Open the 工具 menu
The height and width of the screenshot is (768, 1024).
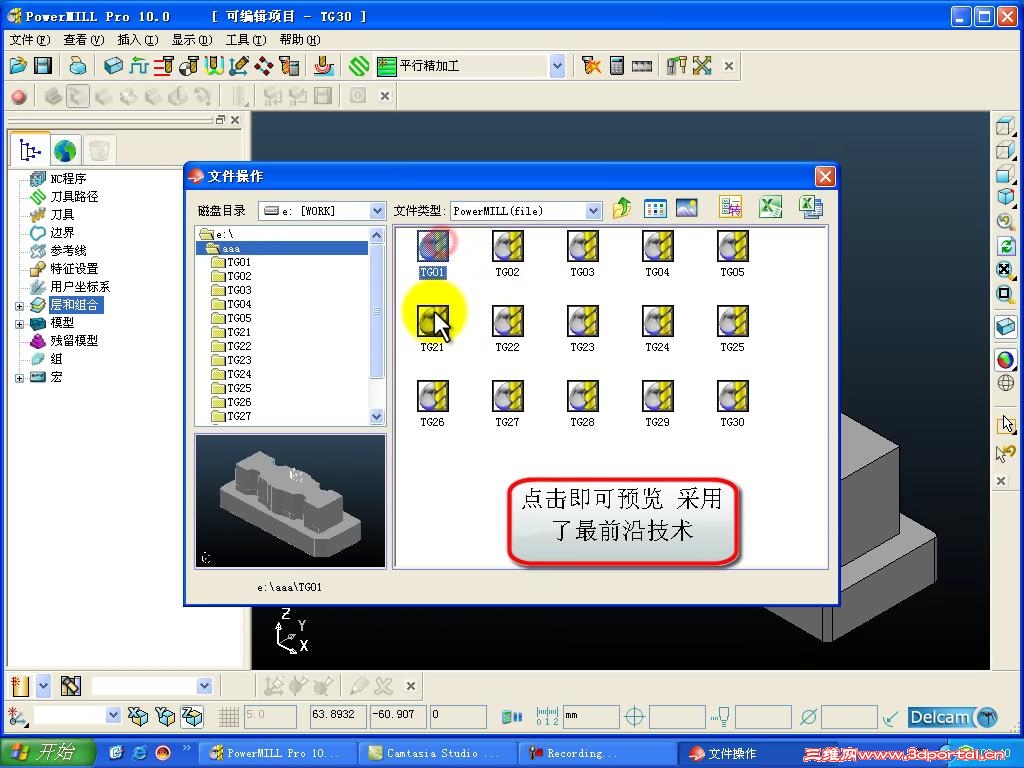[246, 40]
